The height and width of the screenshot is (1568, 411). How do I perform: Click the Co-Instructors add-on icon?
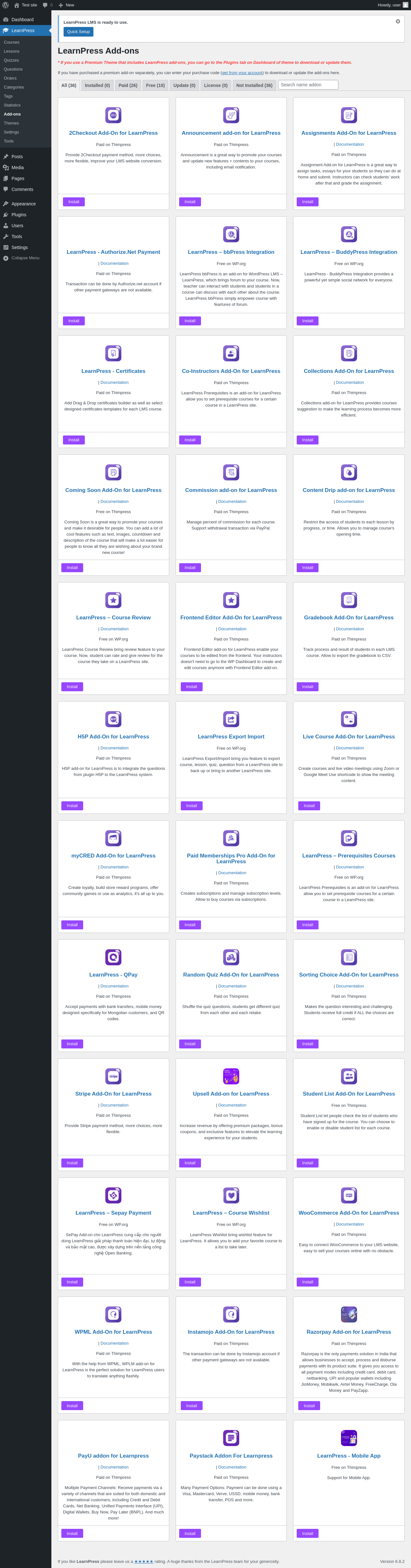[231, 353]
